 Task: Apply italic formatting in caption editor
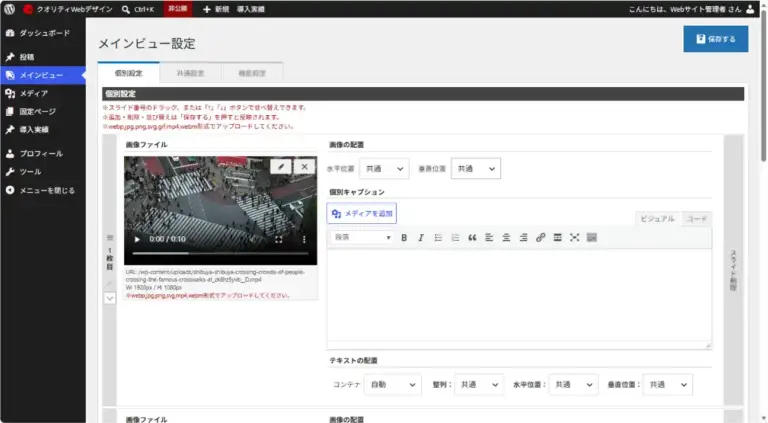pos(421,237)
